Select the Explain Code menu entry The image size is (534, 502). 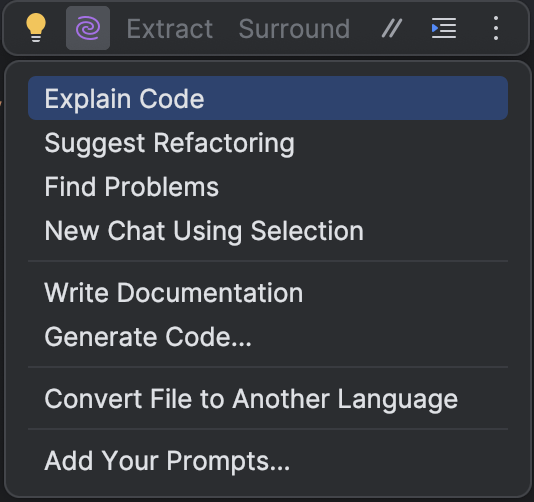point(268,98)
